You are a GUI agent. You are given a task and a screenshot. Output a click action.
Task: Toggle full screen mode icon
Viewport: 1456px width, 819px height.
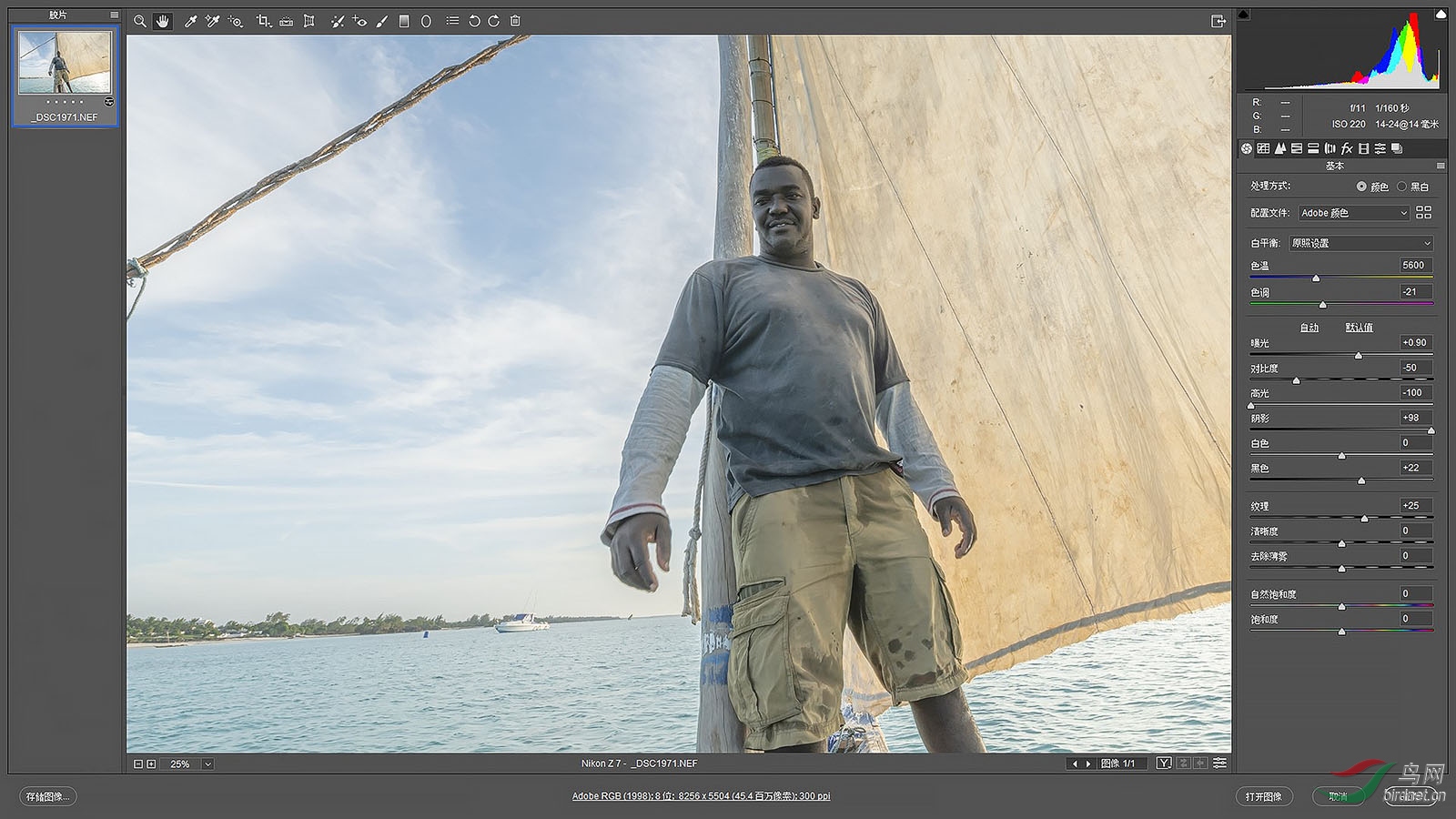1218,21
